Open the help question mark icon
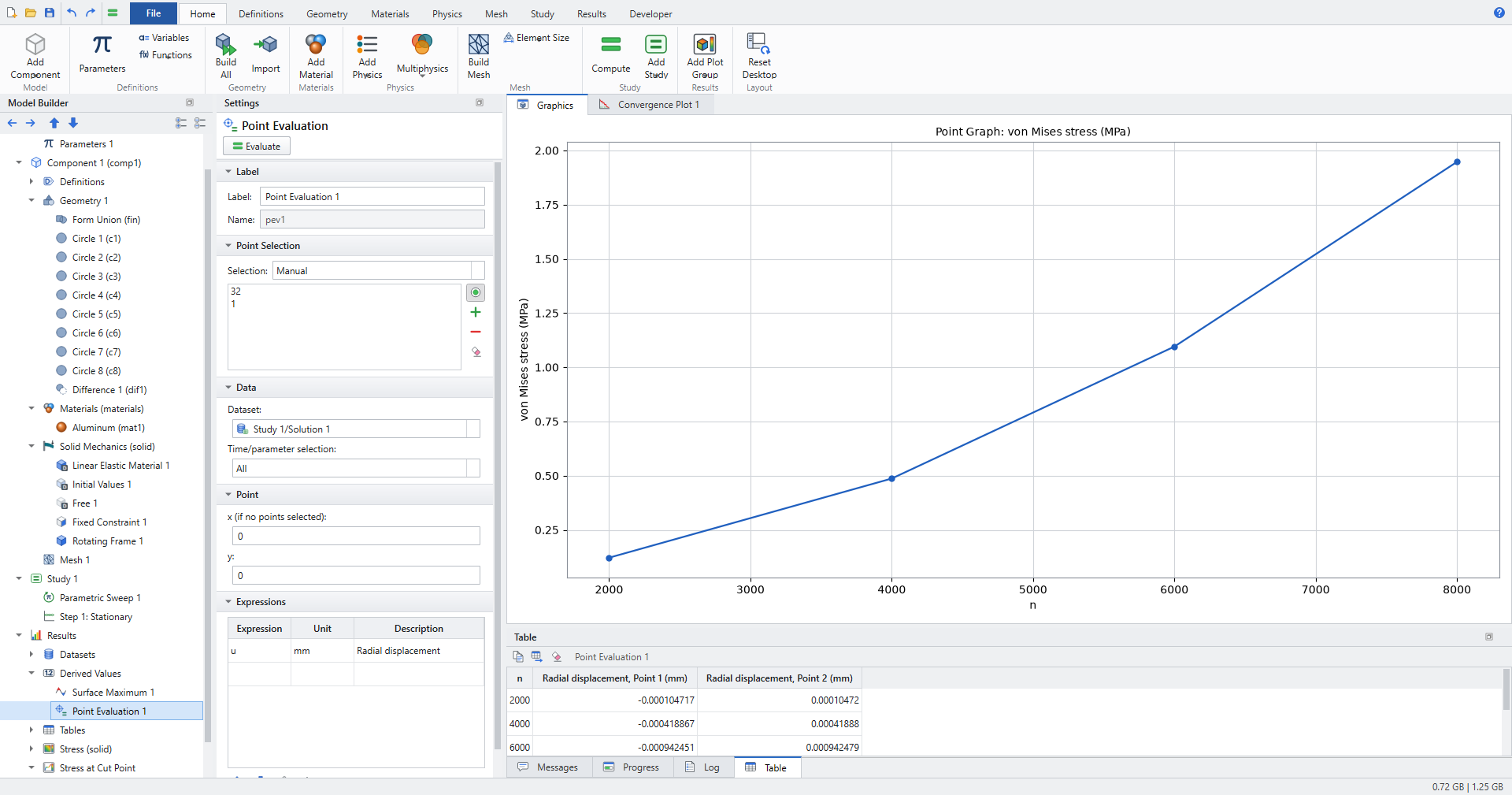The width and height of the screenshot is (1512, 795). click(1499, 13)
